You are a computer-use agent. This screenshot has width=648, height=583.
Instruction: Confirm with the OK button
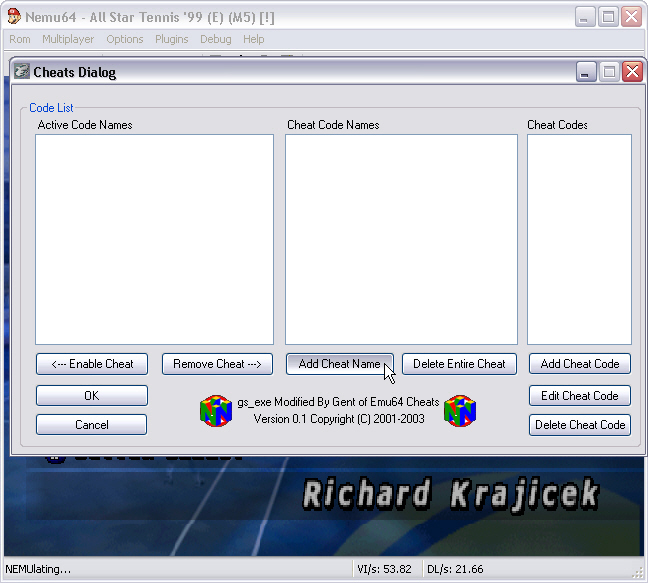(92, 396)
